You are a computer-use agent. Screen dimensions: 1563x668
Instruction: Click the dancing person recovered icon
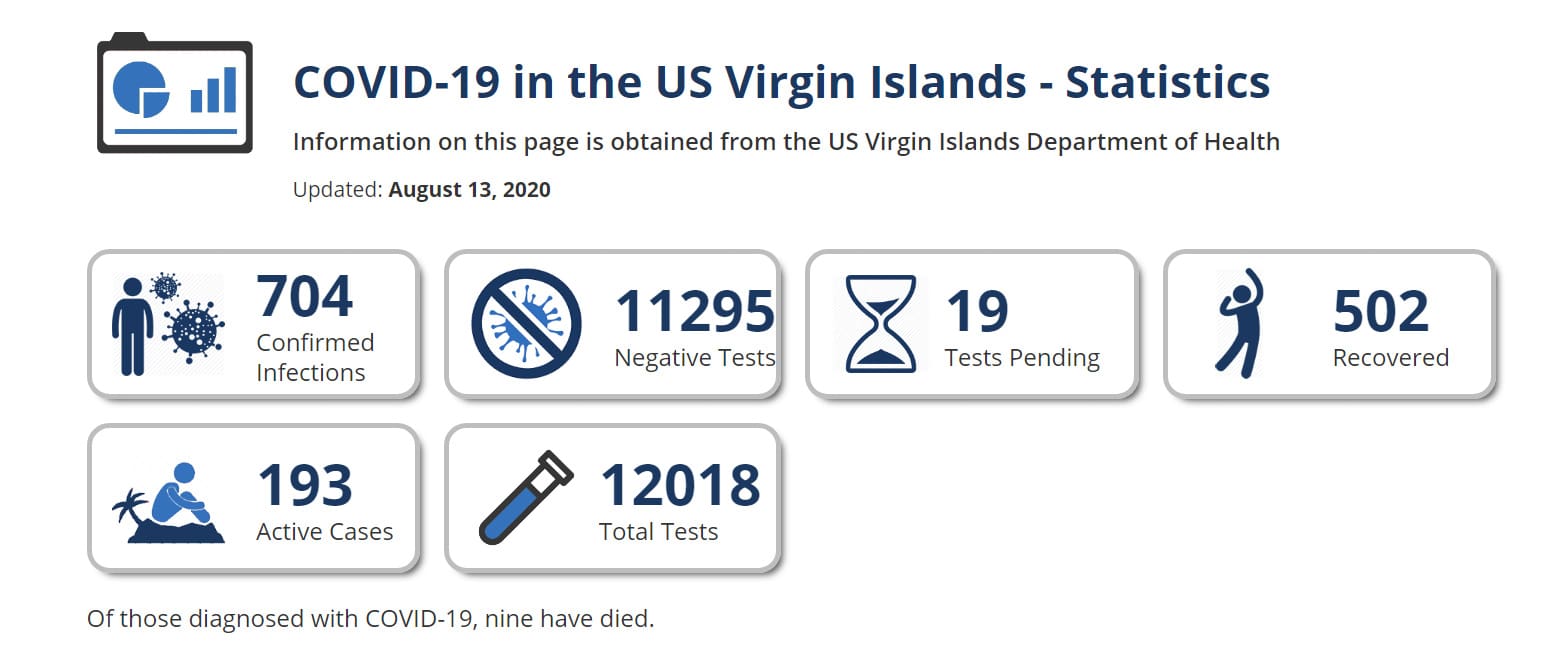[1239, 323]
